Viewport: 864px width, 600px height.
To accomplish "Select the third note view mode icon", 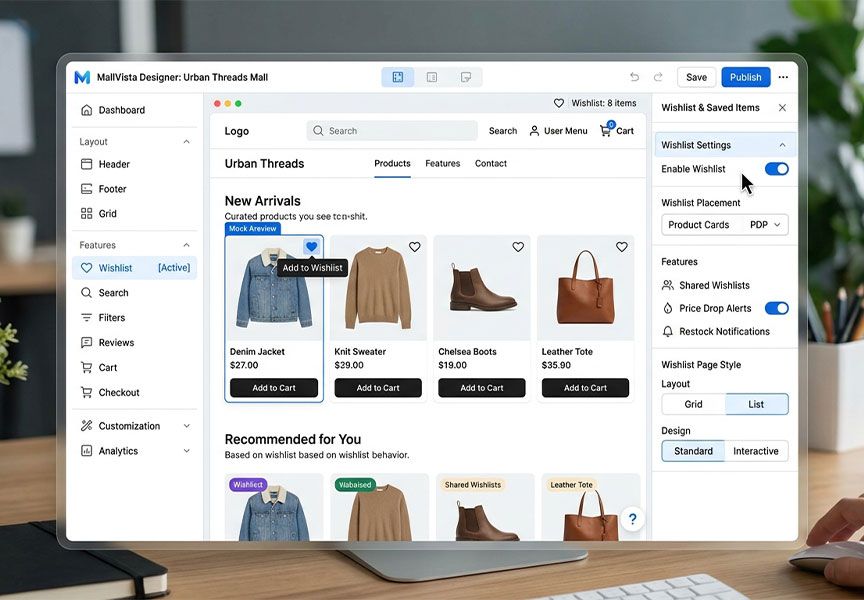I will [466, 77].
